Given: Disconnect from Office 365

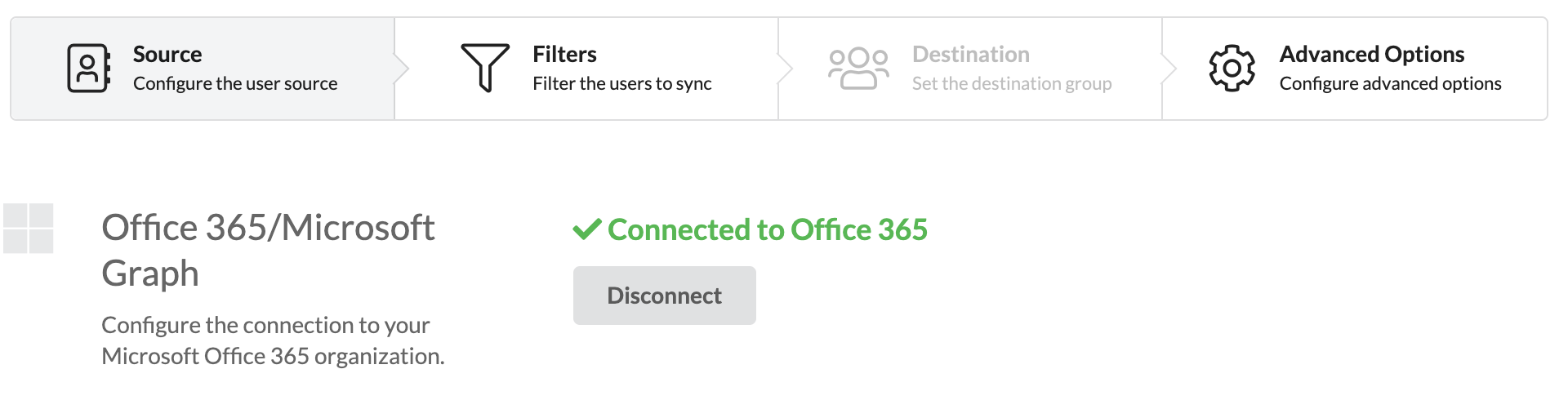Looking at the screenshot, I should [x=664, y=296].
